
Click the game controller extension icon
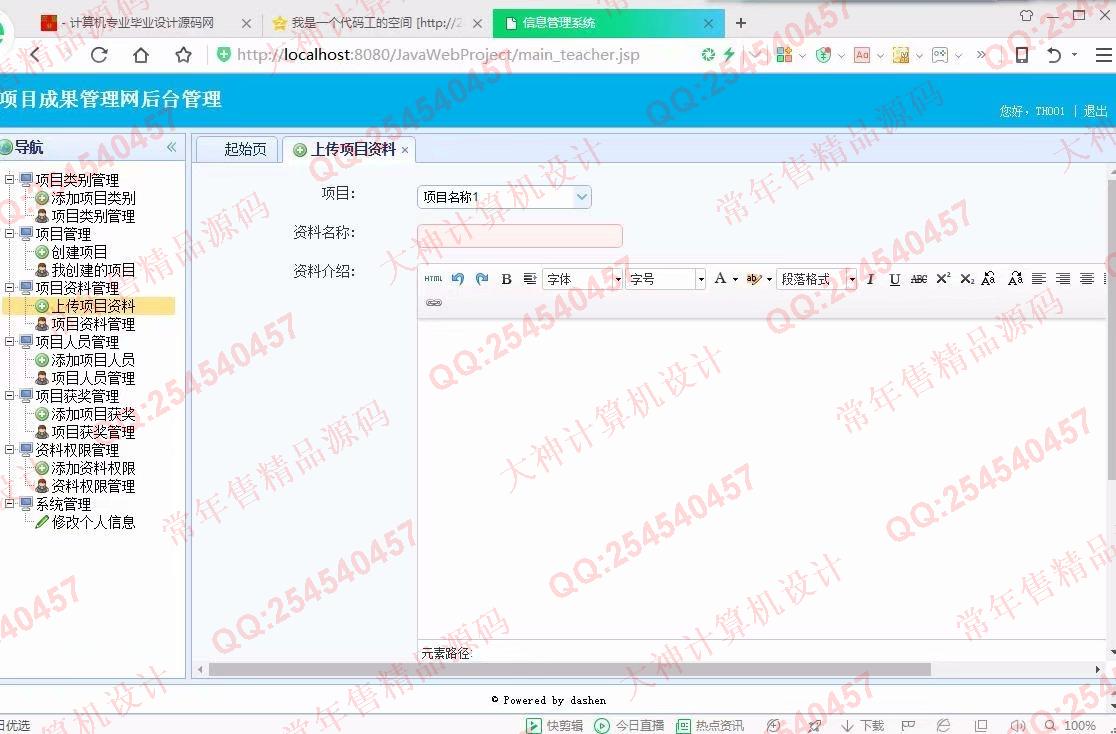[x=940, y=55]
